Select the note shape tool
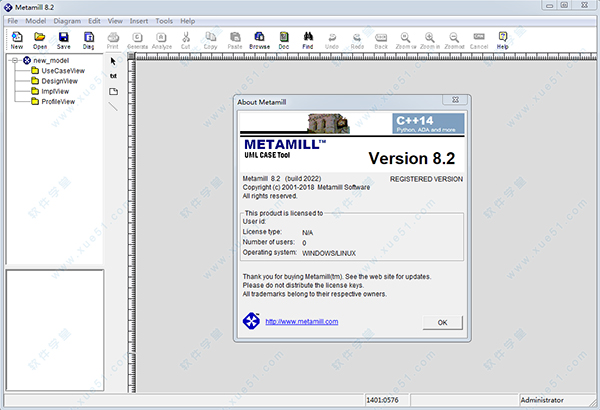600x410 pixels. point(113,91)
